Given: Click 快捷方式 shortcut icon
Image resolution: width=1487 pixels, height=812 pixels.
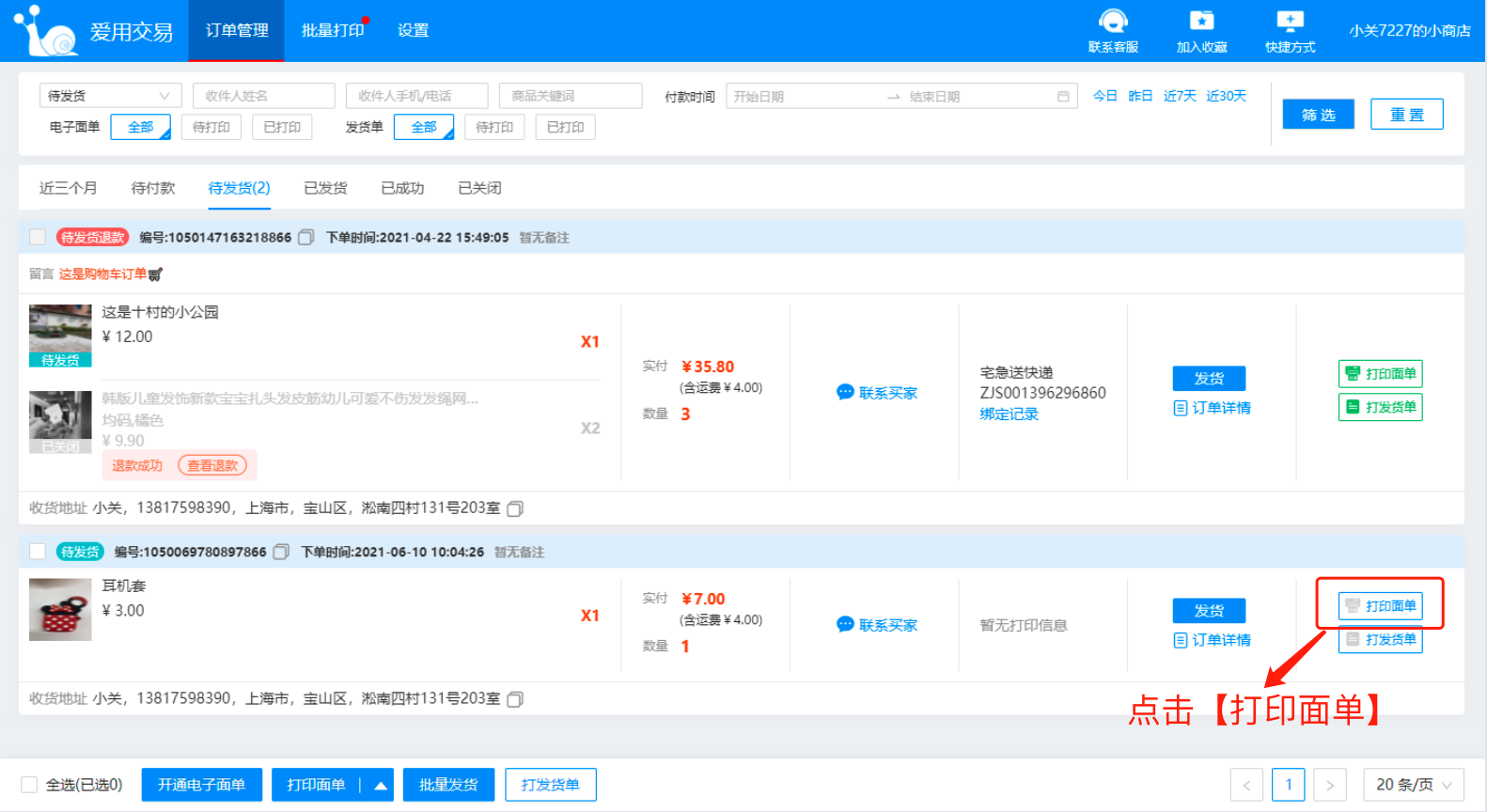Looking at the screenshot, I should [1290, 22].
